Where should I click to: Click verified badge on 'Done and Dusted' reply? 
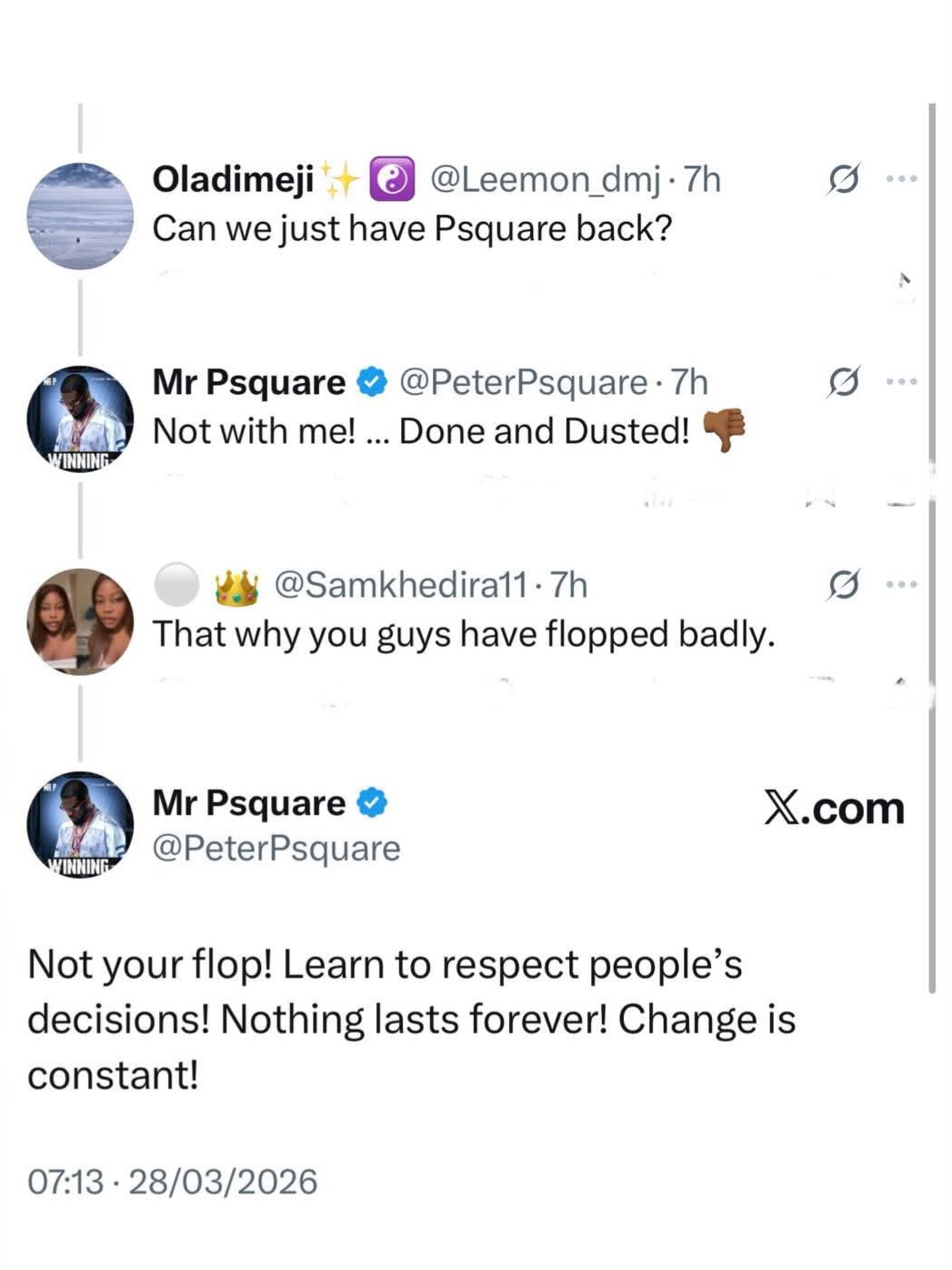[x=372, y=382]
